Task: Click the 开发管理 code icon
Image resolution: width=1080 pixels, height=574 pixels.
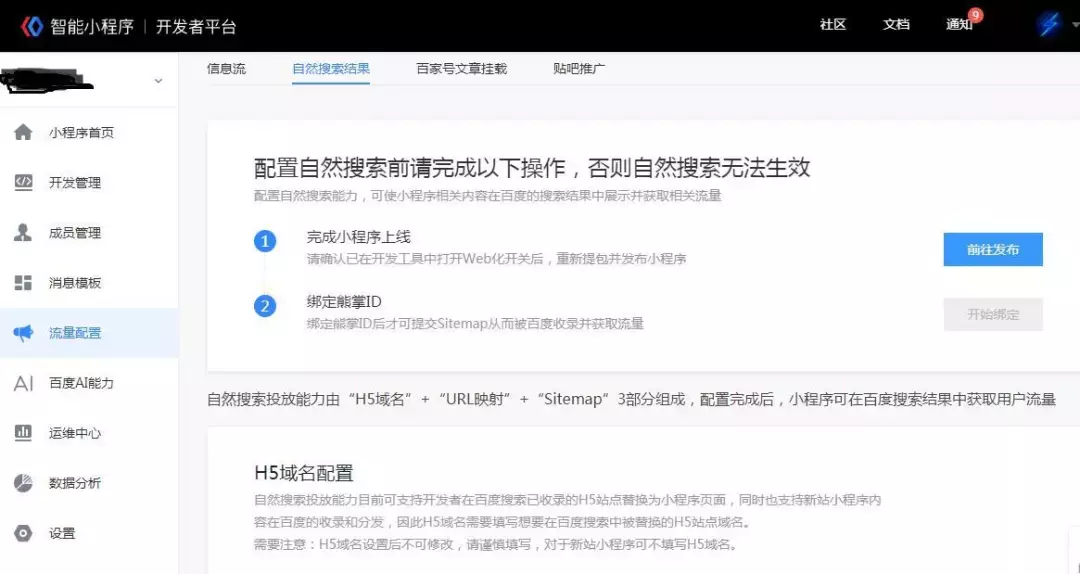Action: (23, 183)
